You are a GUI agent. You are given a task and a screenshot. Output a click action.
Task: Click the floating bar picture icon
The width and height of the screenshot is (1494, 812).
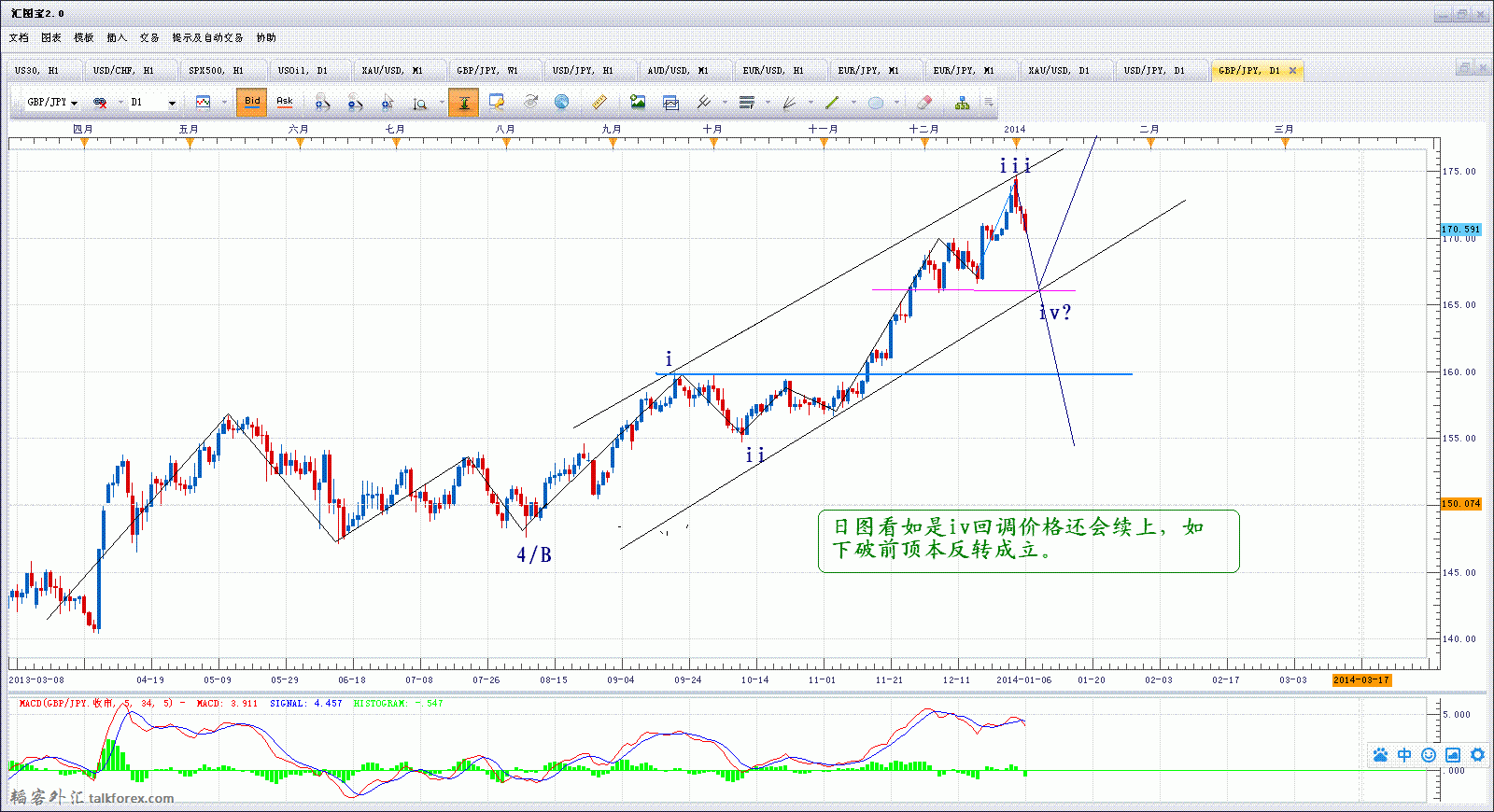click(1453, 755)
